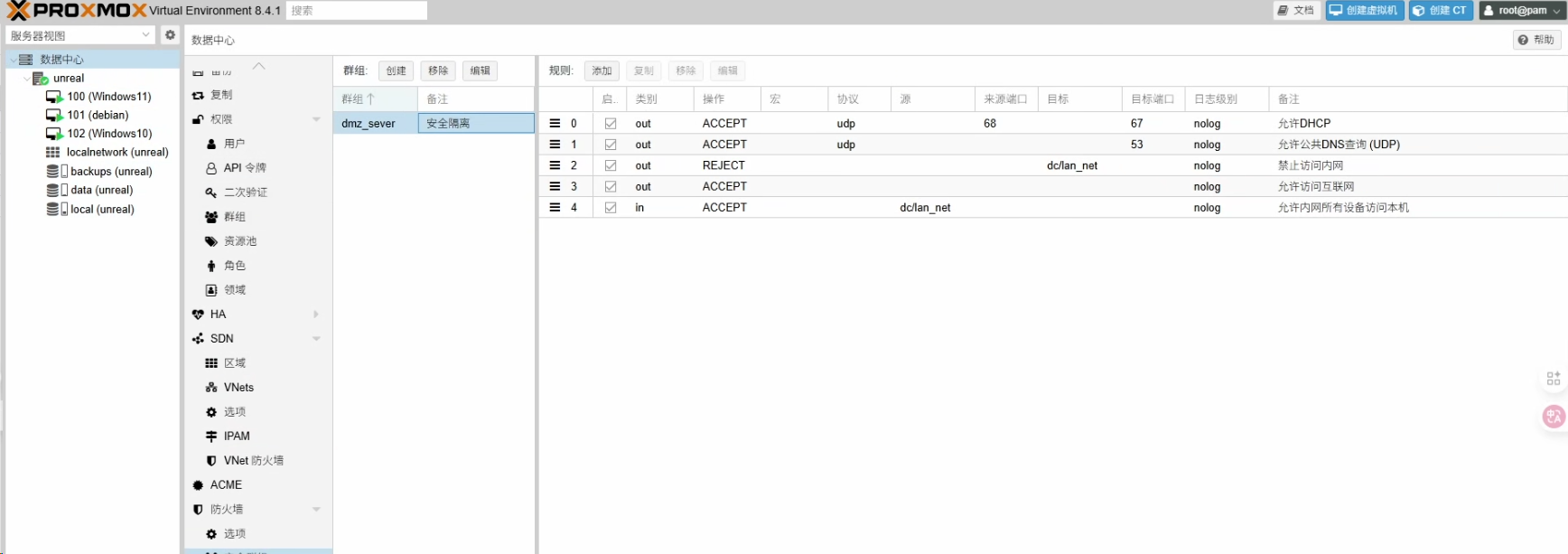
Task: Click the ACME certificate icon in sidebar
Action: tap(198, 485)
